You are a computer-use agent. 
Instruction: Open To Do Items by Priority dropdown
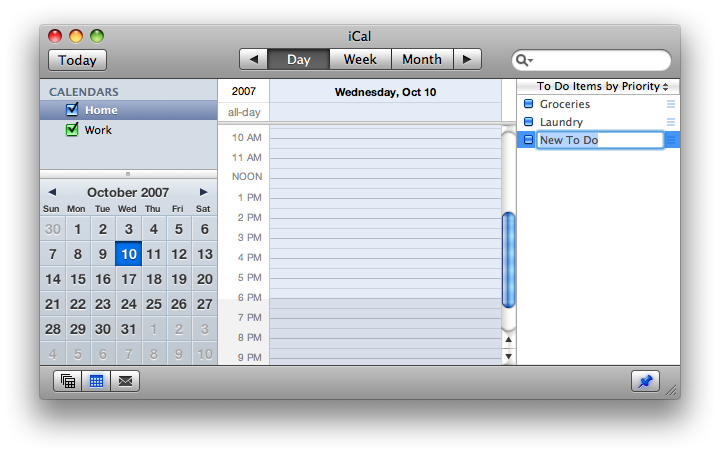point(601,87)
